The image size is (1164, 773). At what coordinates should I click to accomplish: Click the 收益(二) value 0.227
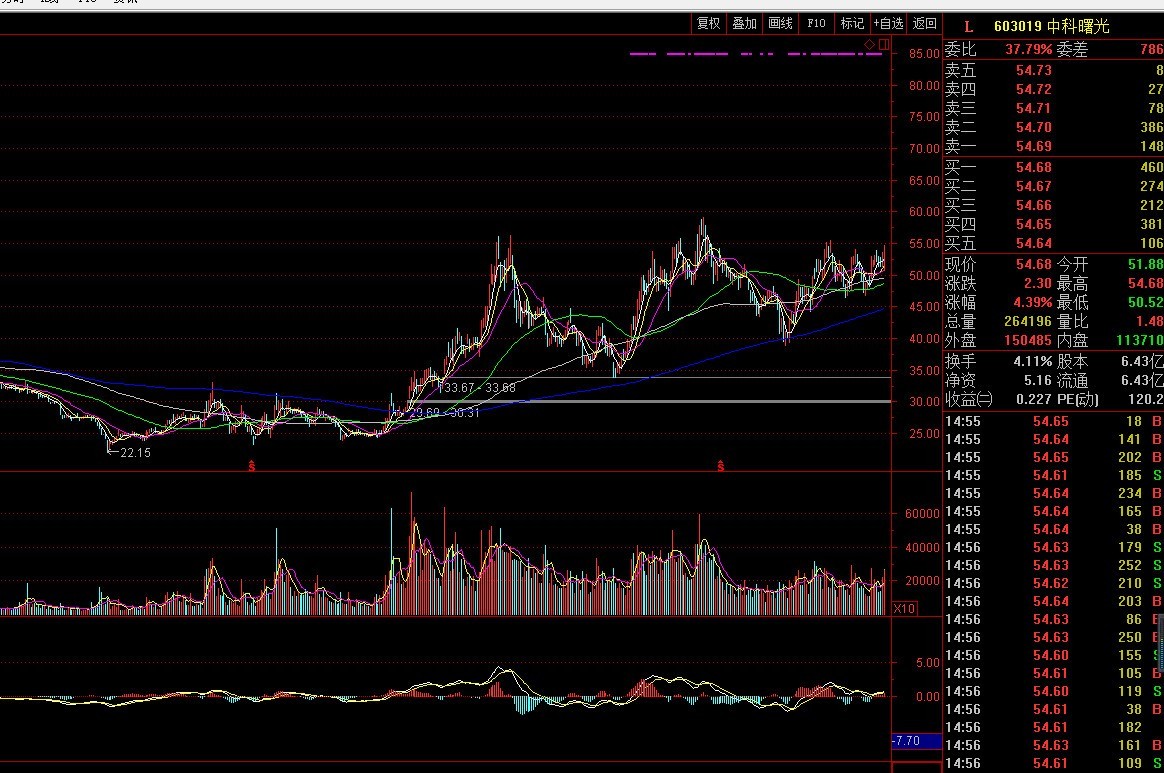[x=1033, y=399]
